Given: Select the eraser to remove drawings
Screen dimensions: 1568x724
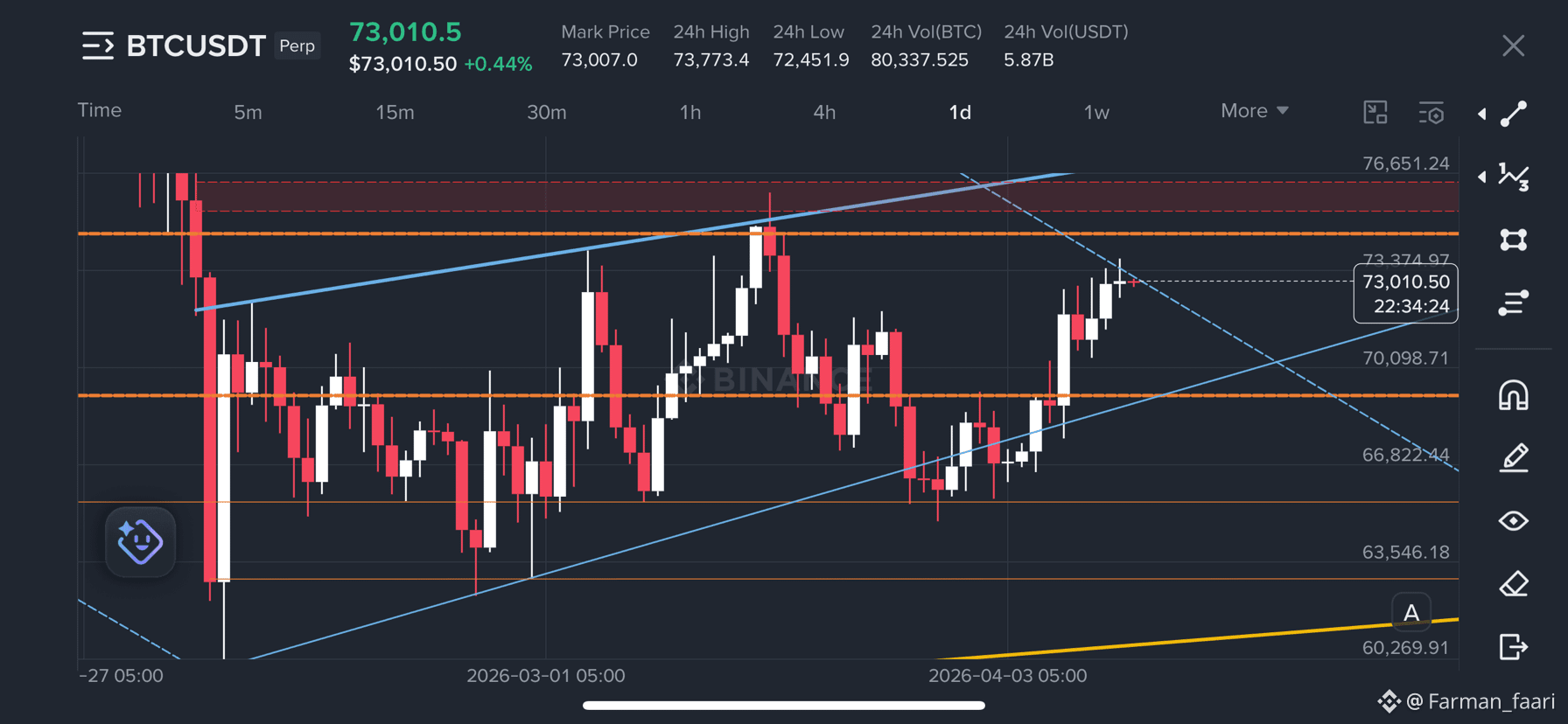Looking at the screenshot, I should click(1514, 584).
